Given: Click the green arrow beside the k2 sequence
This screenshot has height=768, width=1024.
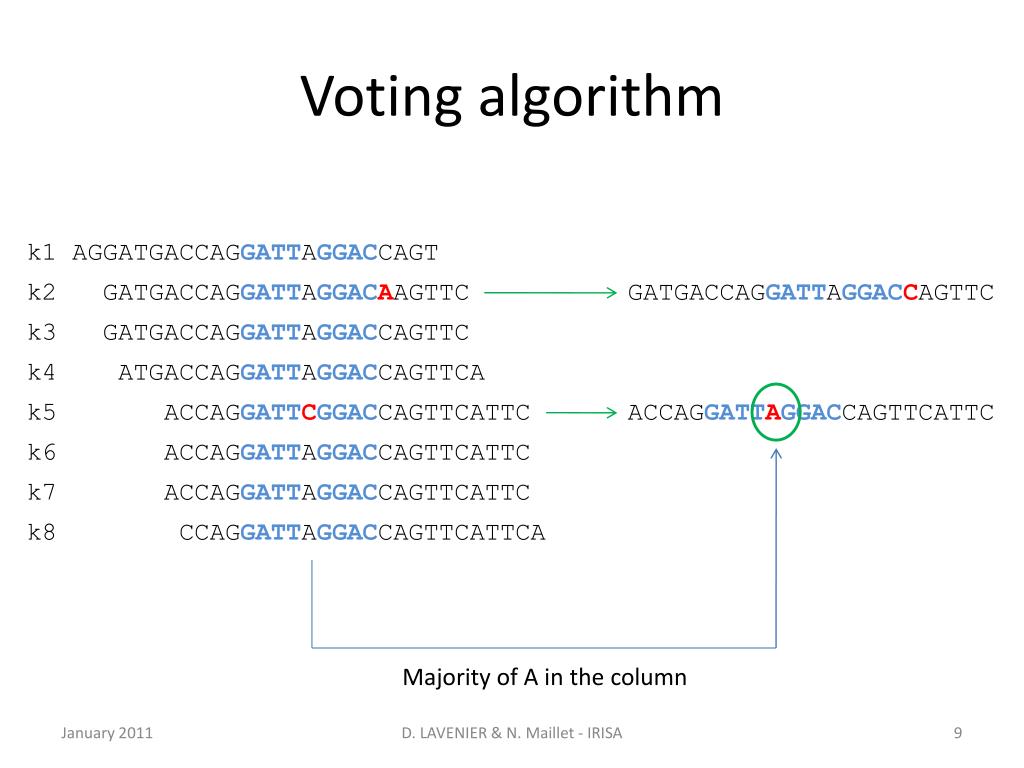Looking at the screenshot, I should click(550, 293).
